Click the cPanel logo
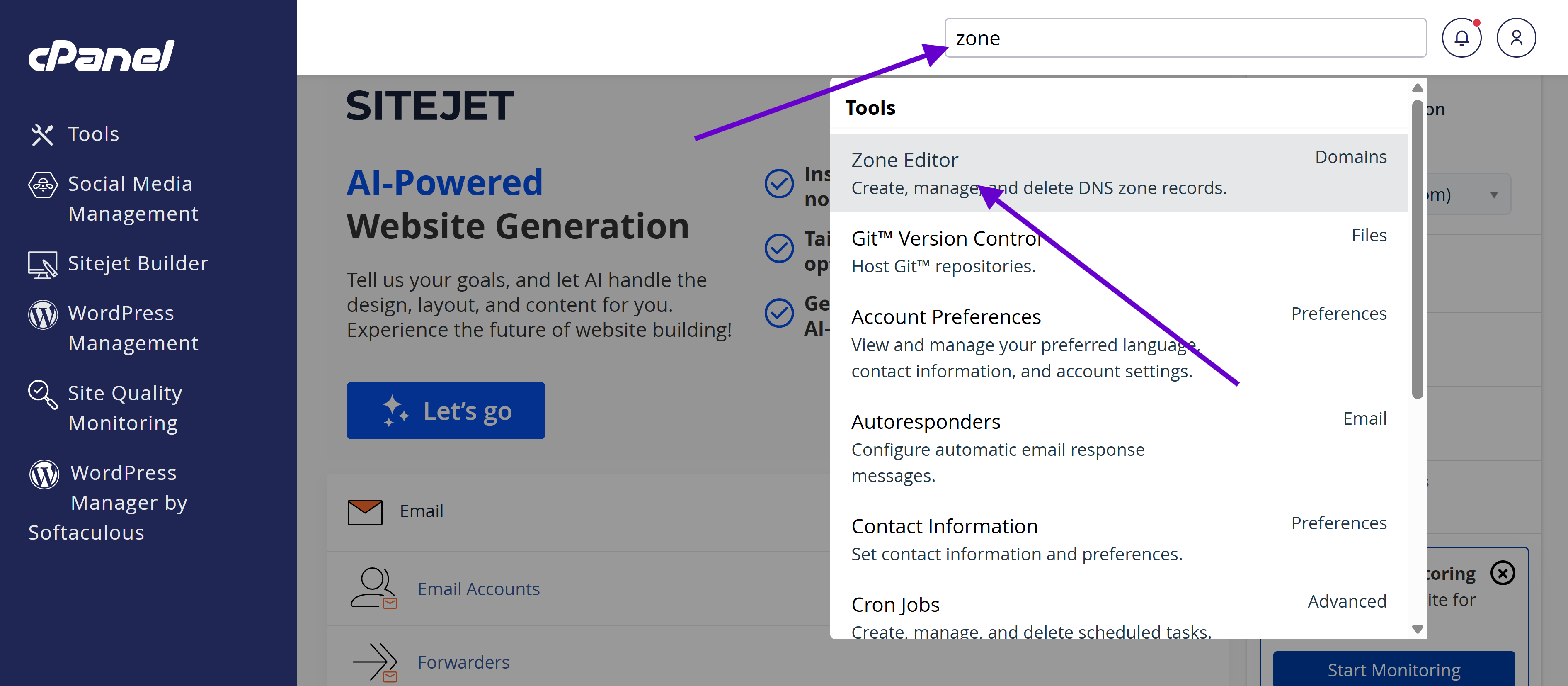Image resolution: width=1568 pixels, height=686 pixels. click(x=102, y=57)
